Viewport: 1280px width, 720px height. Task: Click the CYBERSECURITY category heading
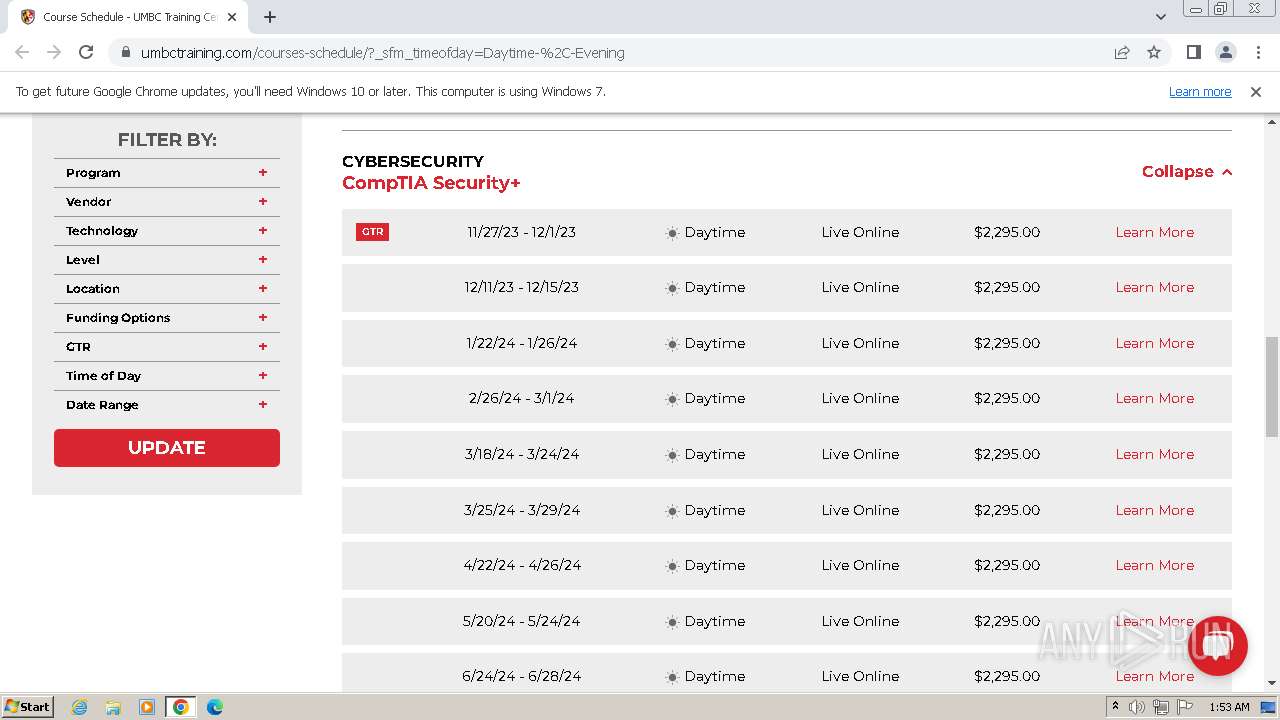tap(413, 161)
